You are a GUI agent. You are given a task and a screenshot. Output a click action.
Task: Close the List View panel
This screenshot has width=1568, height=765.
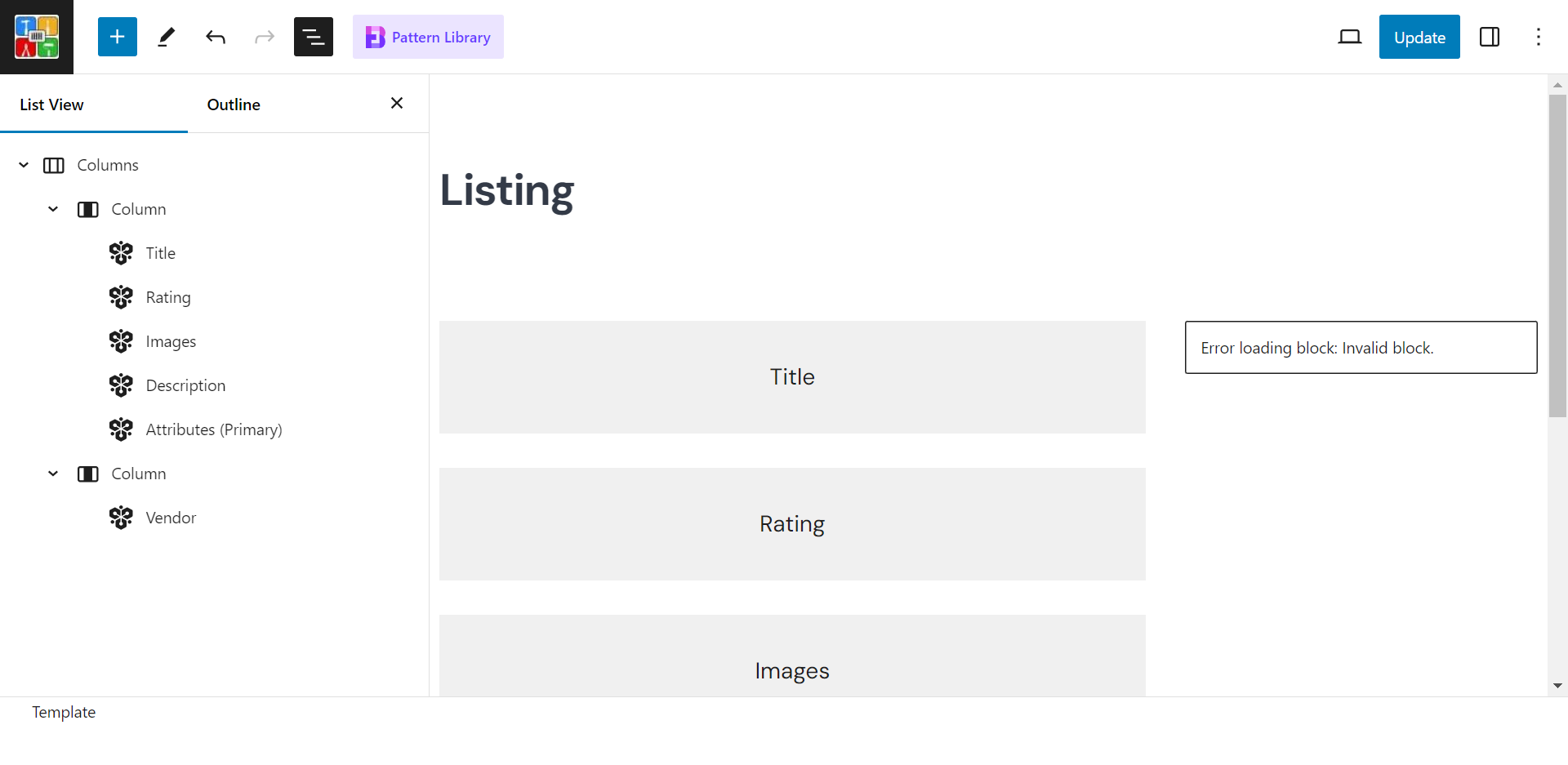click(x=397, y=103)
